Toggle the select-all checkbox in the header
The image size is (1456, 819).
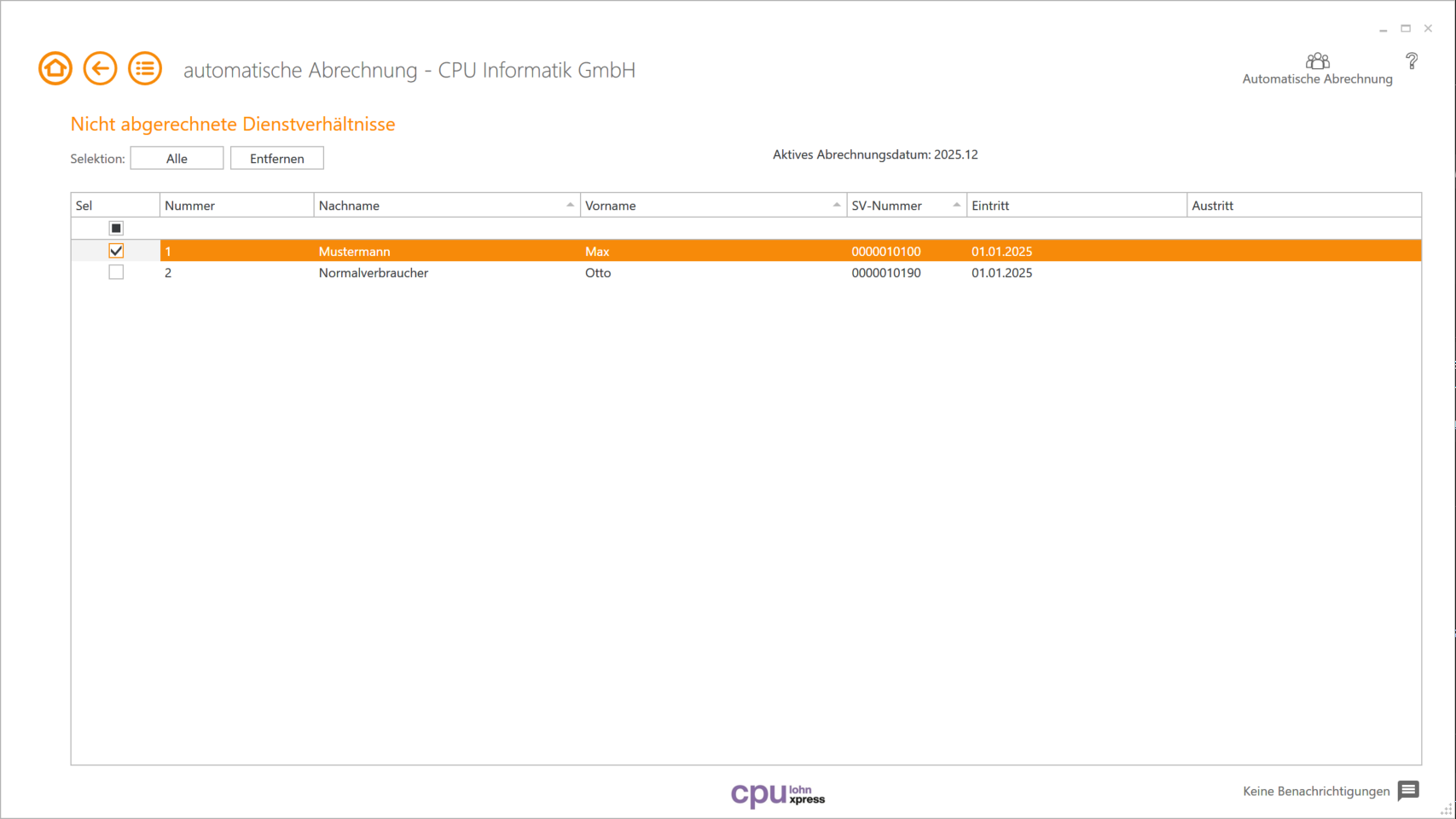(116, 228)
